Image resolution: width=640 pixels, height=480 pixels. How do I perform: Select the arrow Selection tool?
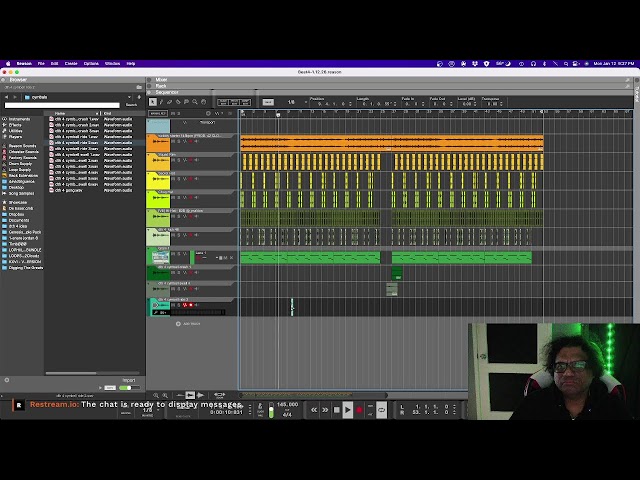tap(153, 102)
